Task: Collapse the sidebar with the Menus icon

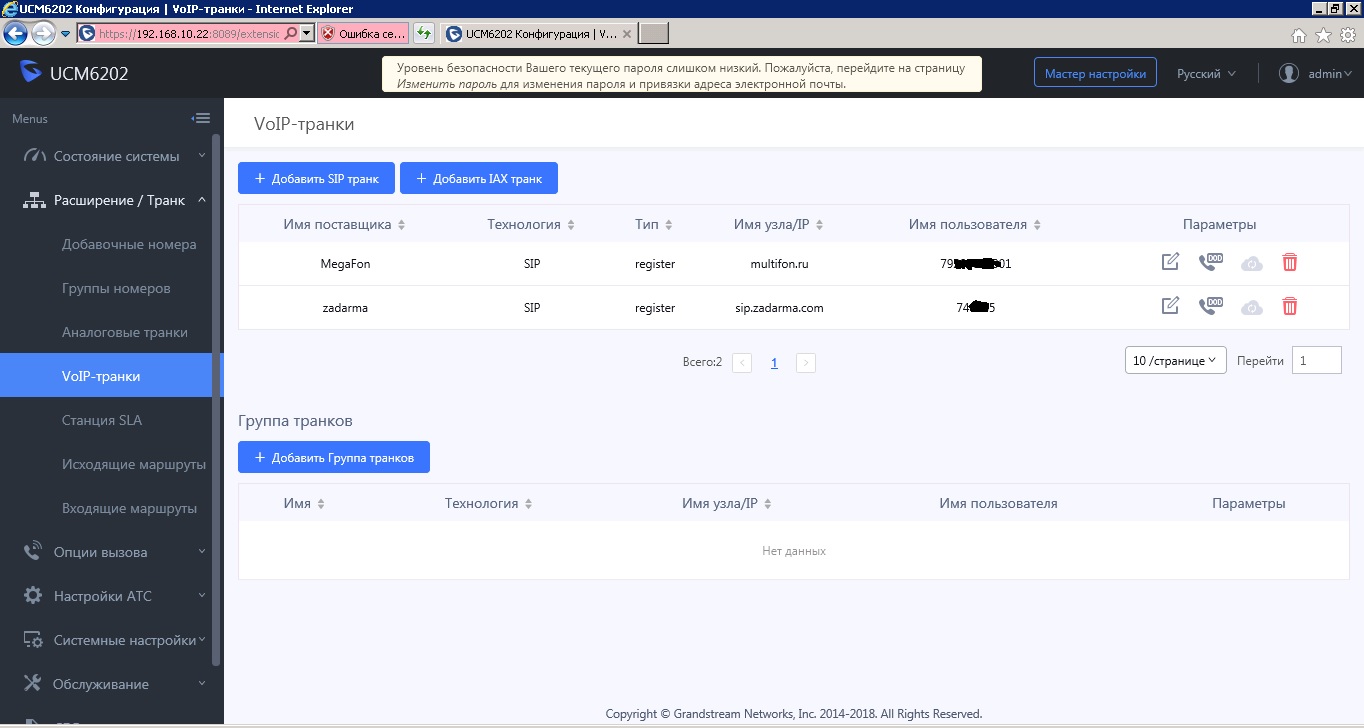Action: (200, 118)
